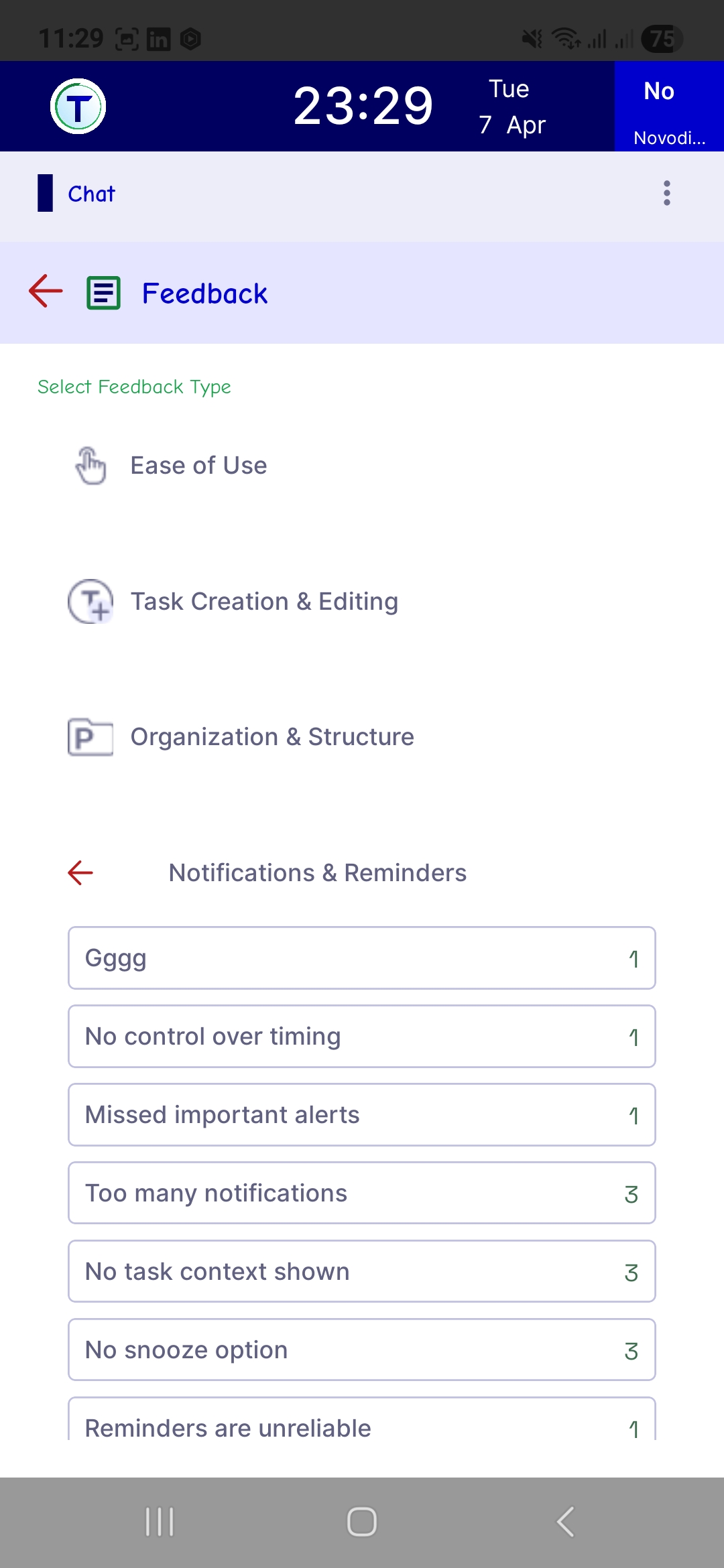Expand Organization & Structure category

272,737
